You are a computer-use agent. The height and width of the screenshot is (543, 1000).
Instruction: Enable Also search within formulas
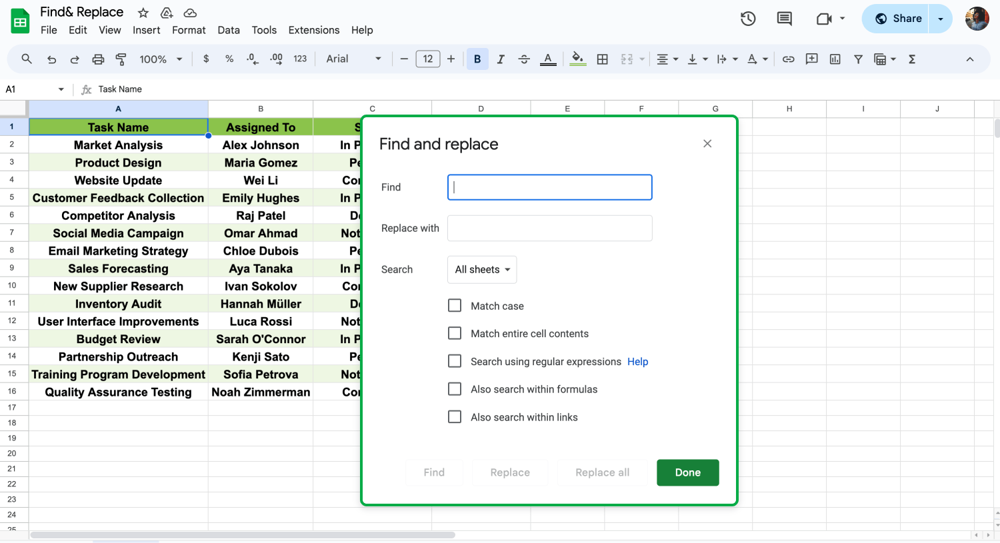455,389
